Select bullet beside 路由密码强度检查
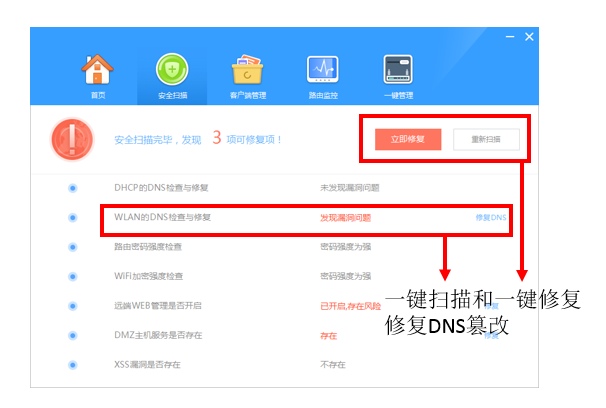The image size is (606, 408). [73, 246]
